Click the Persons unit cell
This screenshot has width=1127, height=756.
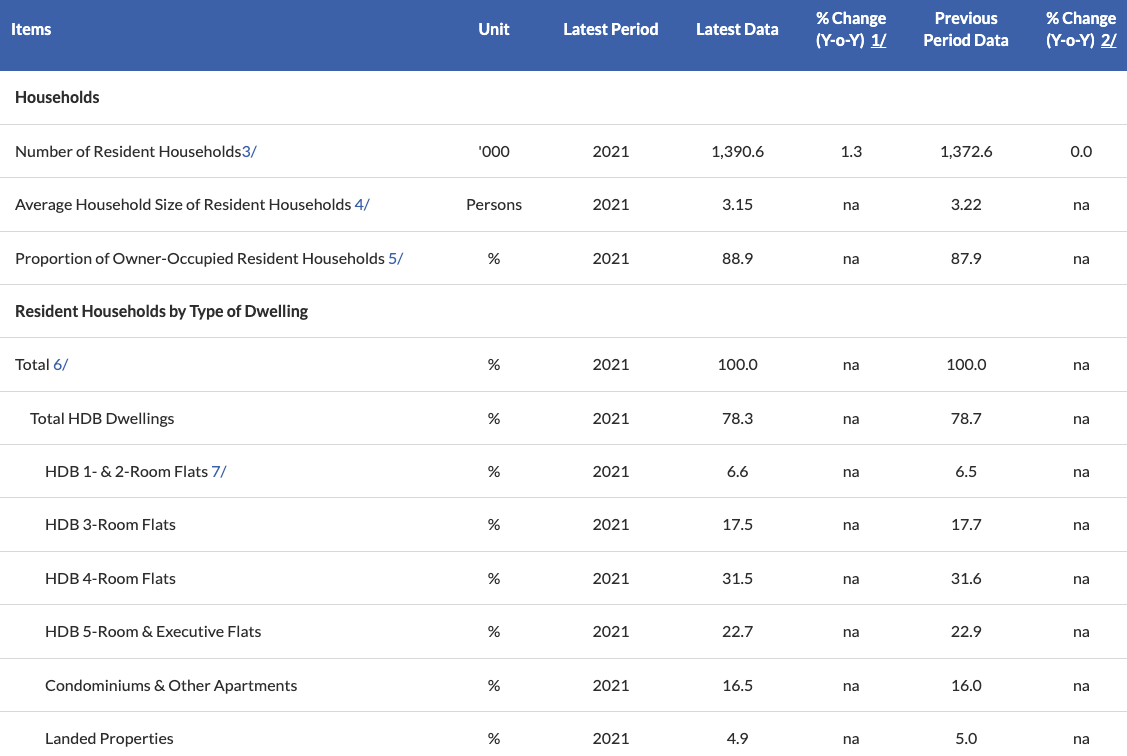pyautogui.click(x=494, y=205)
